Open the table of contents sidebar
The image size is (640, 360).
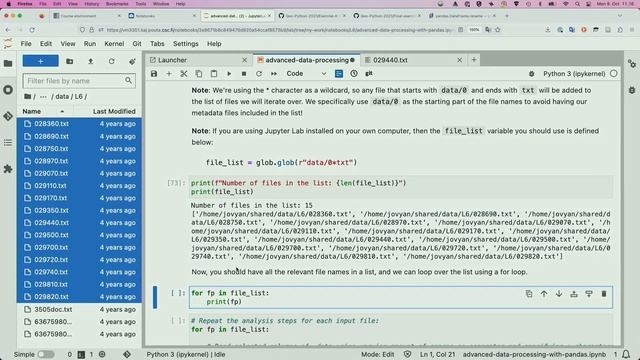tap(8, 142)
